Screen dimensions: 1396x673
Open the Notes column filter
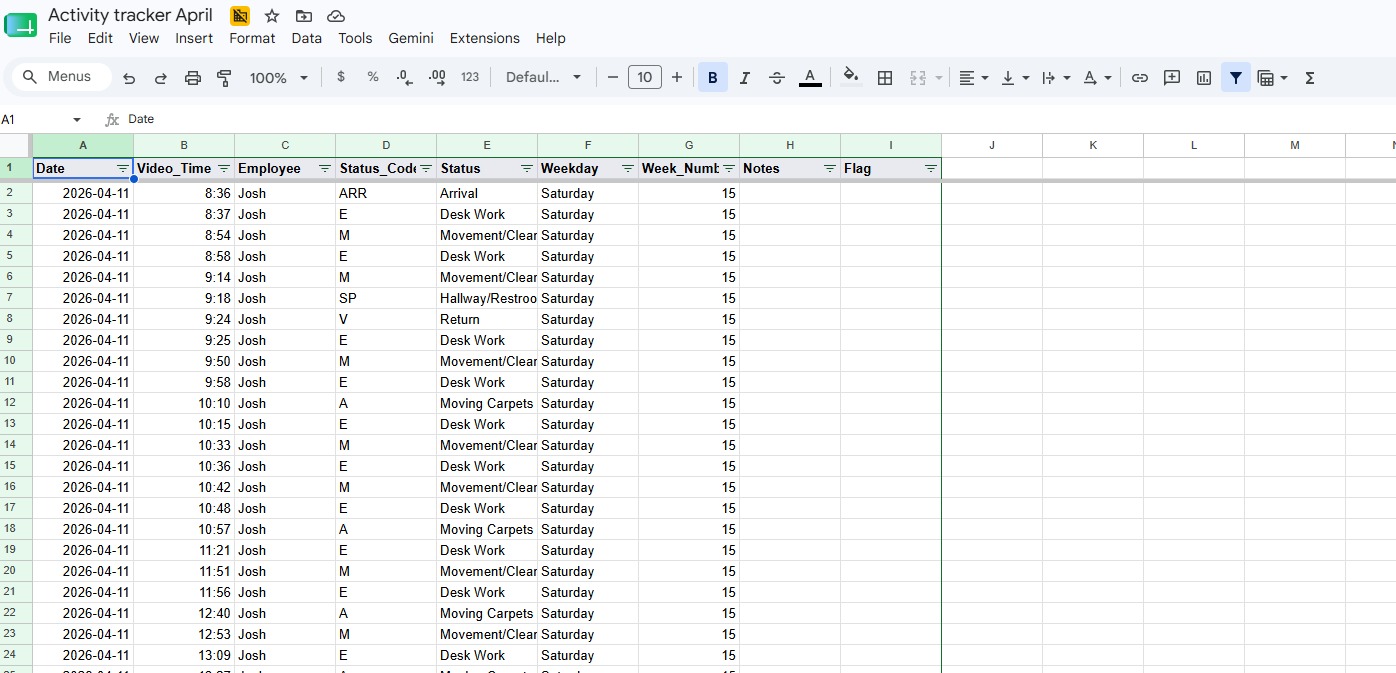tap(830, 169)
